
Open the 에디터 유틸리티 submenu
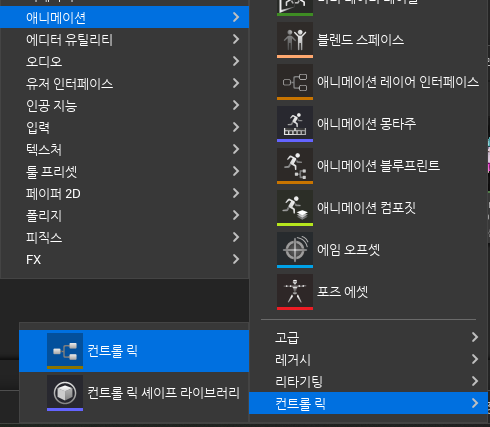pos(124,39)
